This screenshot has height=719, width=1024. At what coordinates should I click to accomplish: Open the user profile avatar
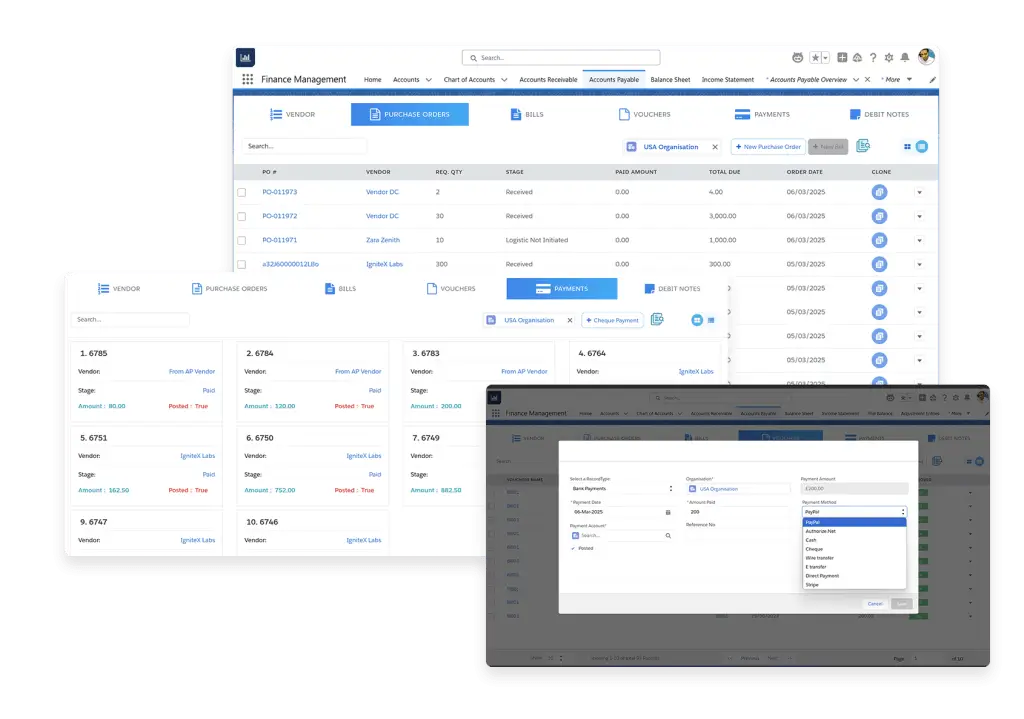[x=926, y=57]
